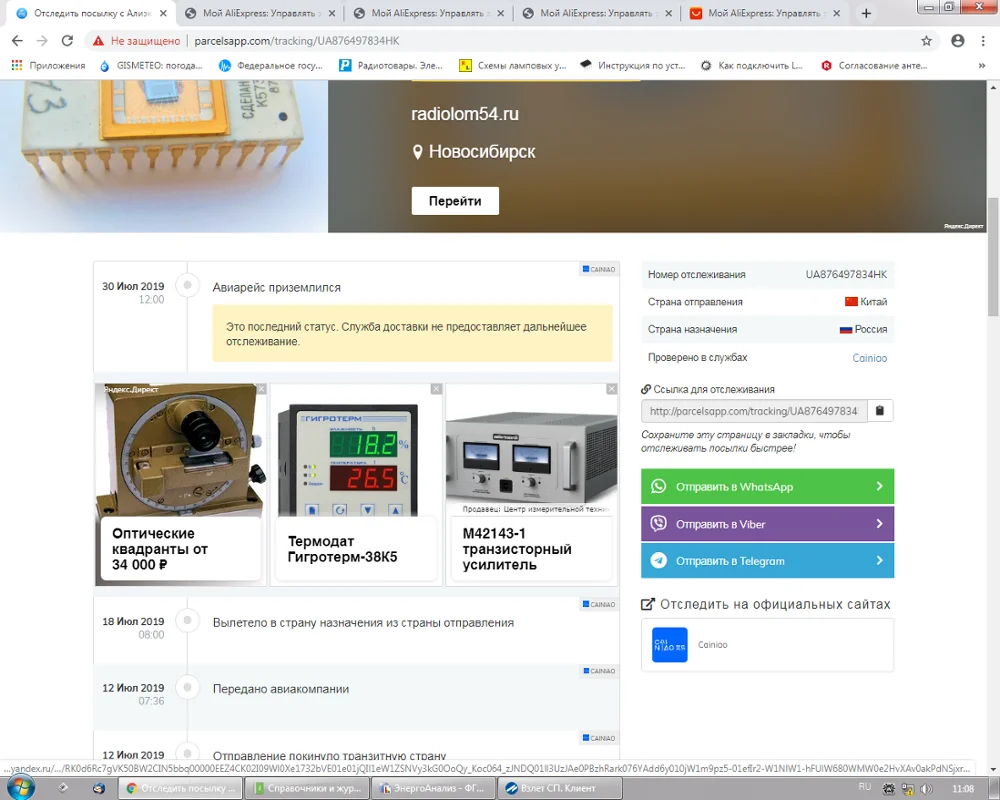
Task: Open the Схемы ламповых у... bookmark
Action: [513, 65]
